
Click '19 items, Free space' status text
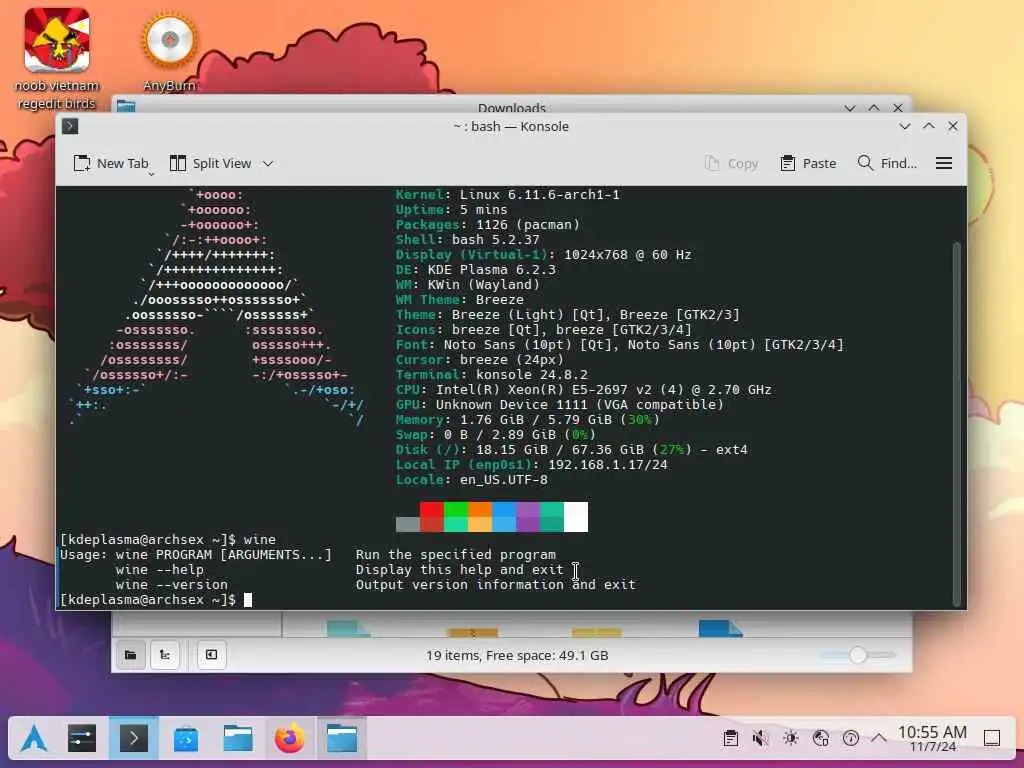coord(517,655)
